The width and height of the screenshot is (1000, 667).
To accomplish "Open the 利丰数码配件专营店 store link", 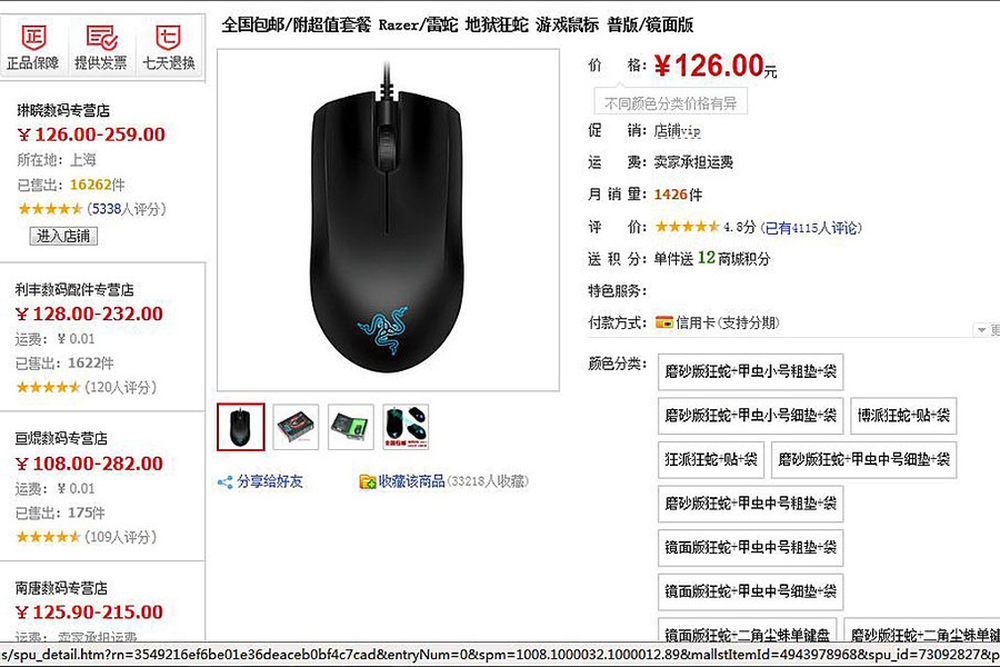I will coord(75,290).
